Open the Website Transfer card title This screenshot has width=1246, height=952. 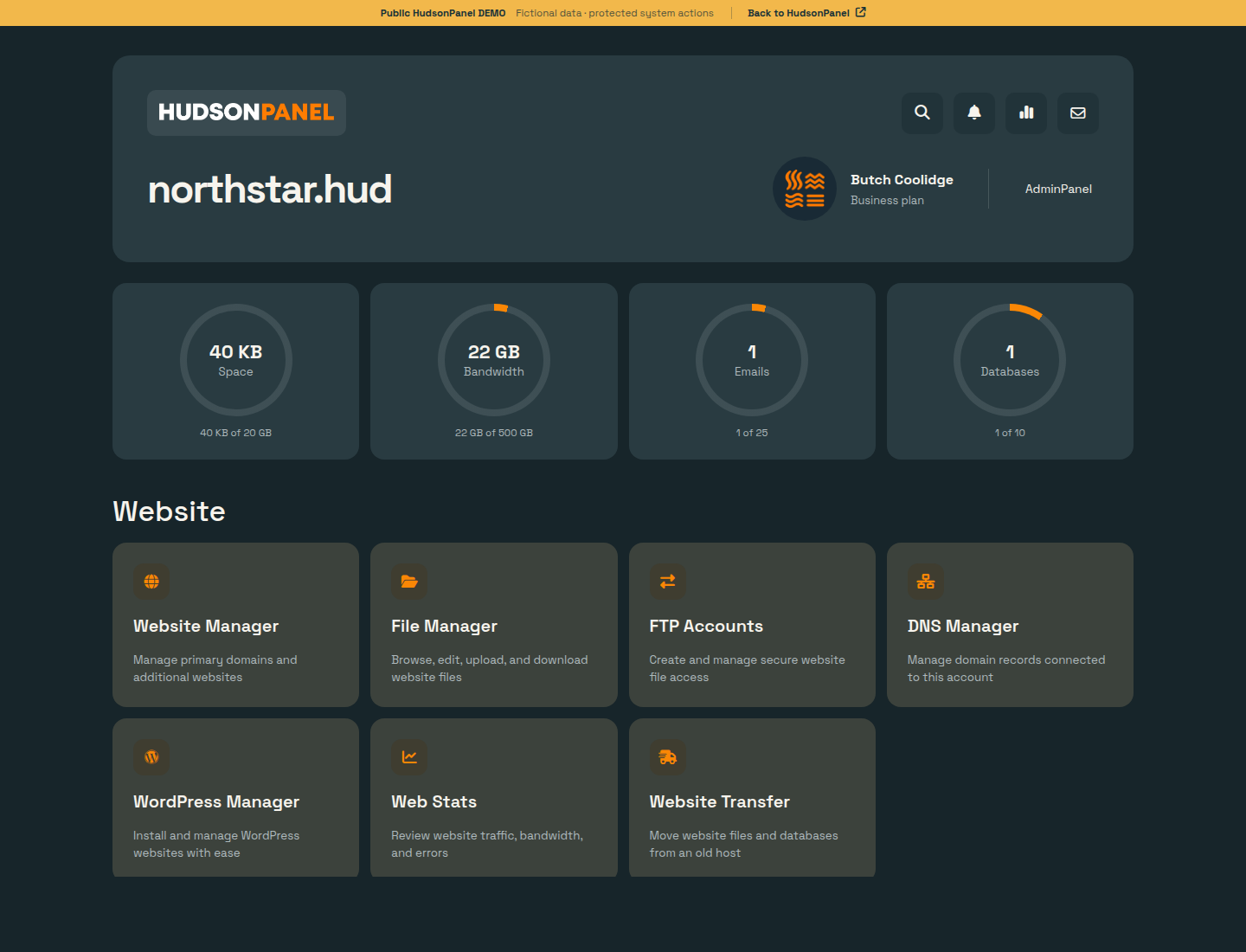point(719,801)
